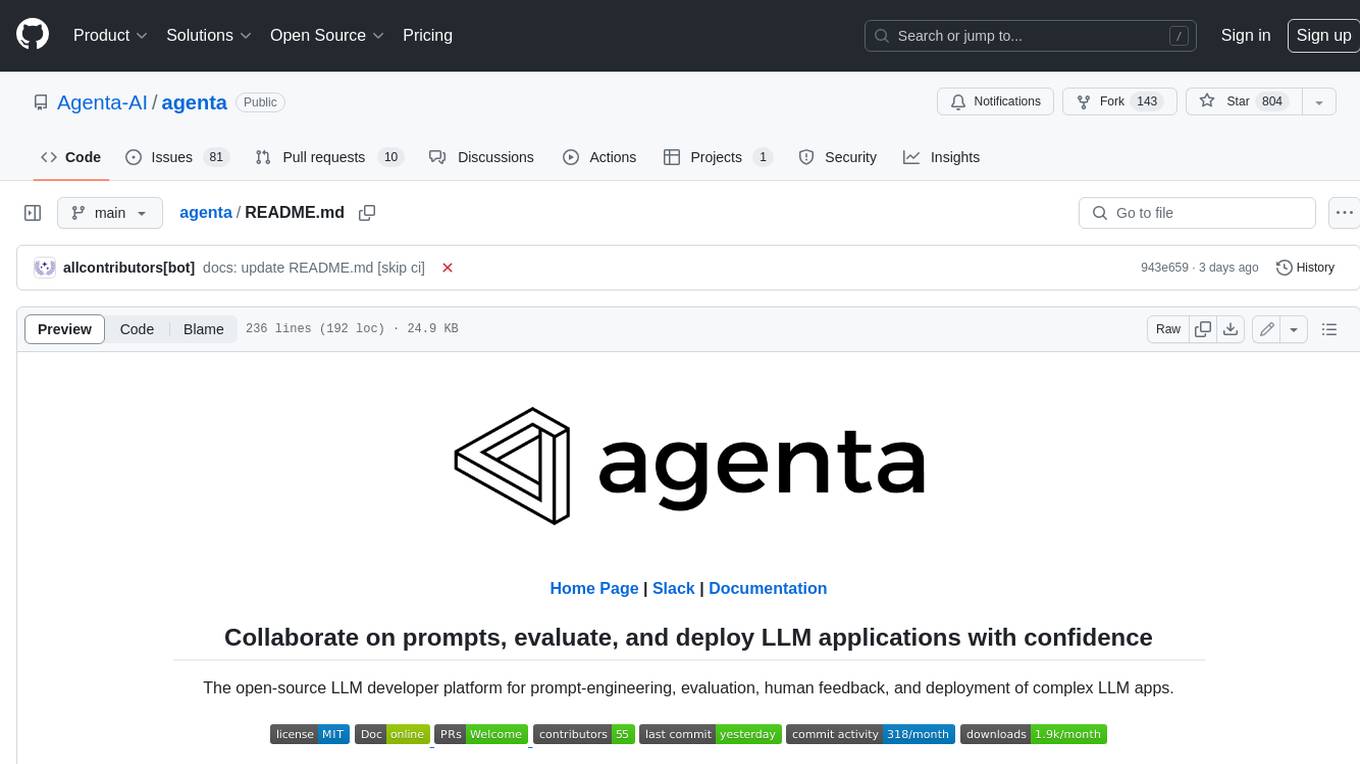1360x764 pixels.
Task: Open the star lists dropdown arrow
Action: 1319,101
